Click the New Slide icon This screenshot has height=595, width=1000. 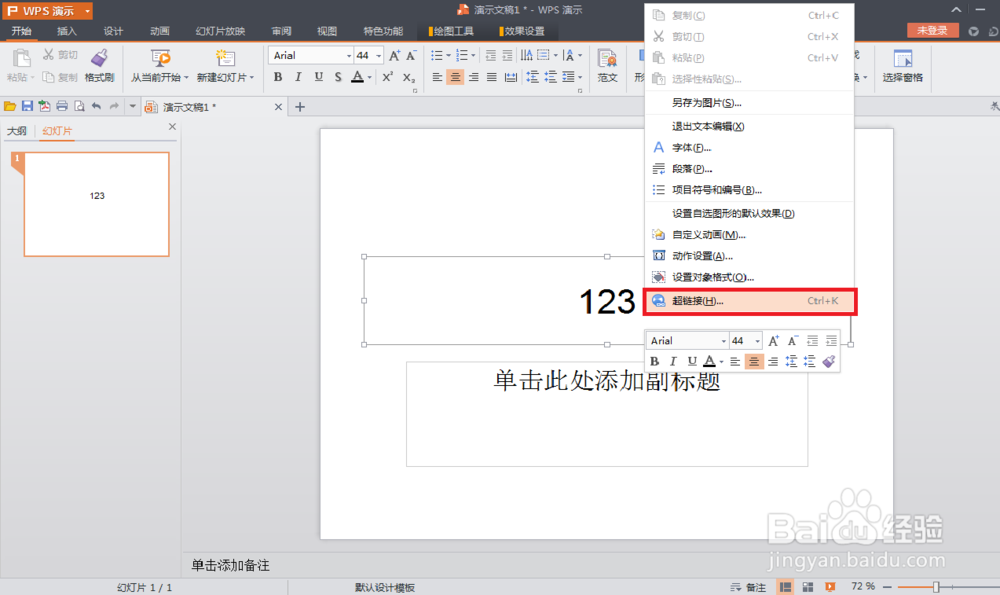tap(224, 59)
